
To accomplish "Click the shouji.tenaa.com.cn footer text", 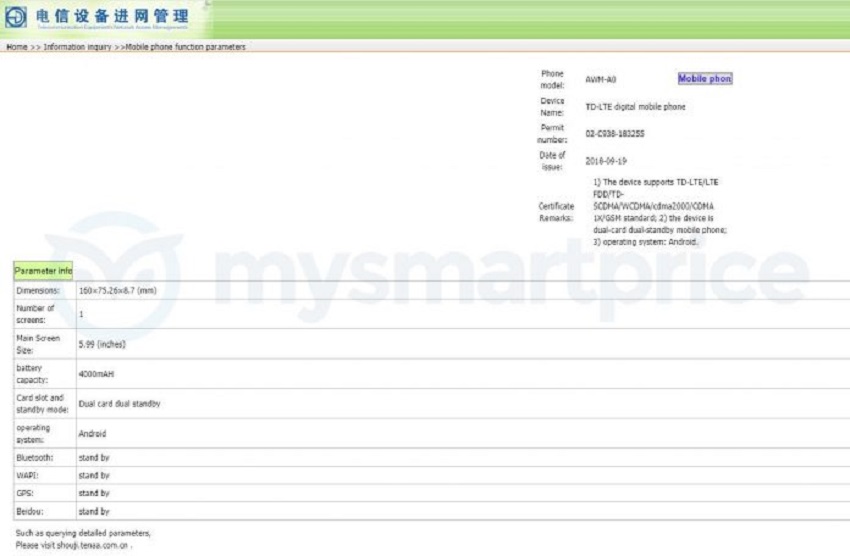I will 92,545.
